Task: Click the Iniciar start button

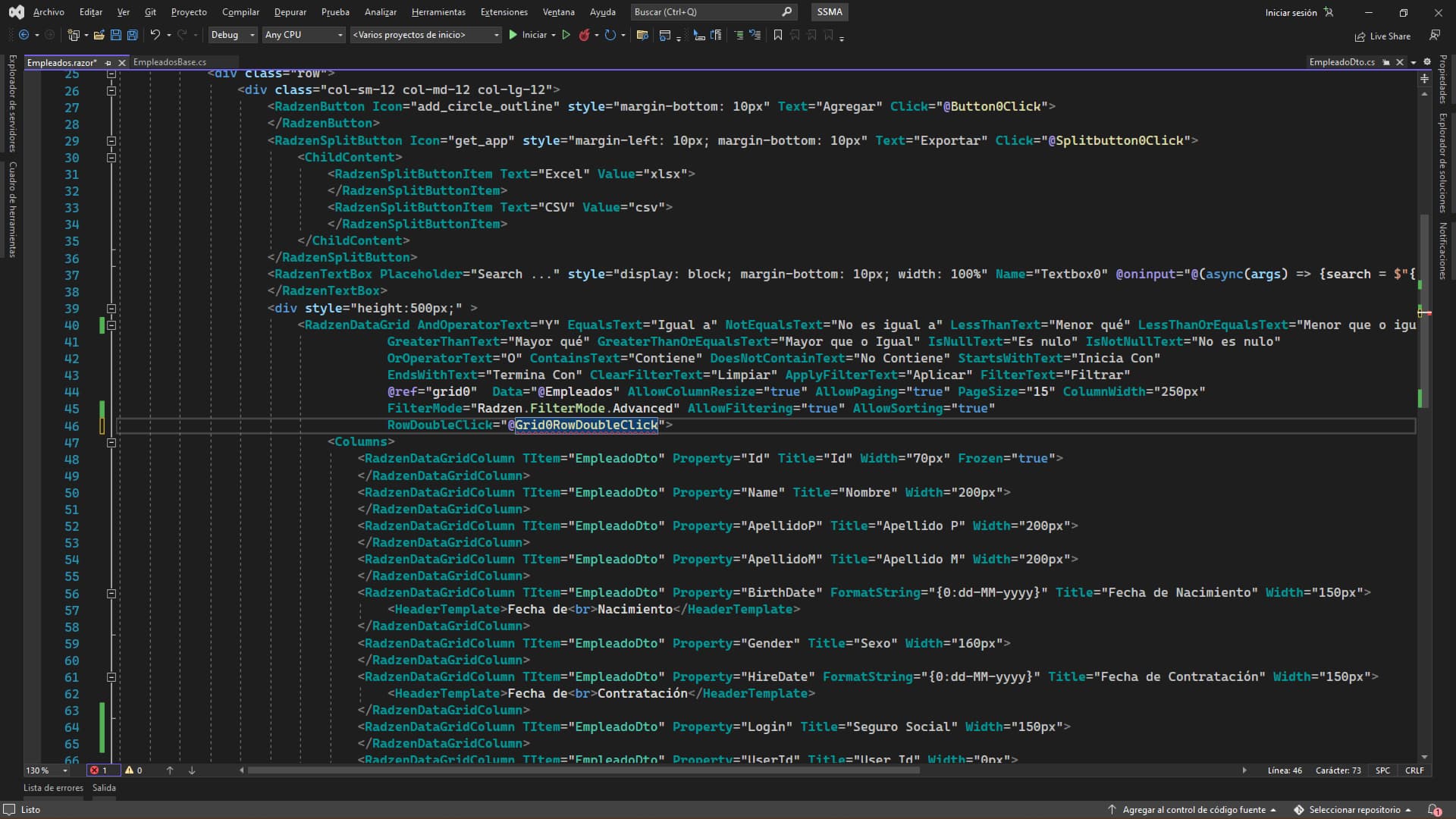Action: tap(528, 35)
